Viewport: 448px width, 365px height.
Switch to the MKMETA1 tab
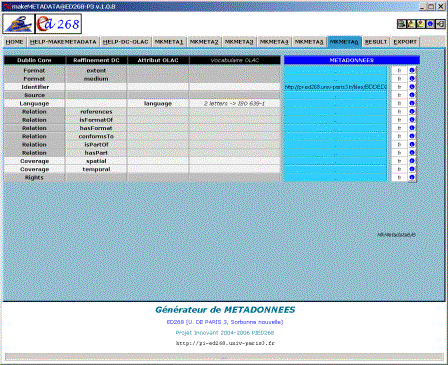(169, 42)
